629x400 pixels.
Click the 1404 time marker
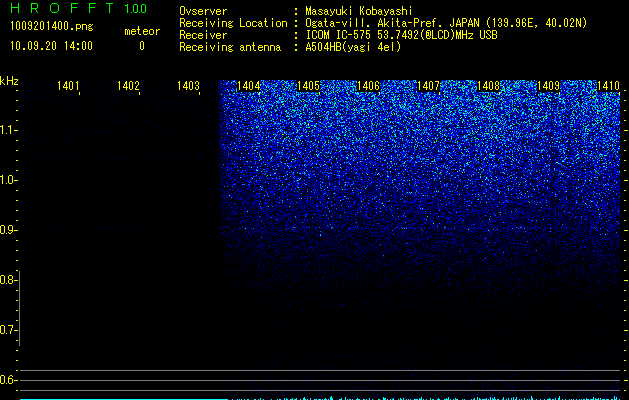pyautogui.click(x=248, y=86)
